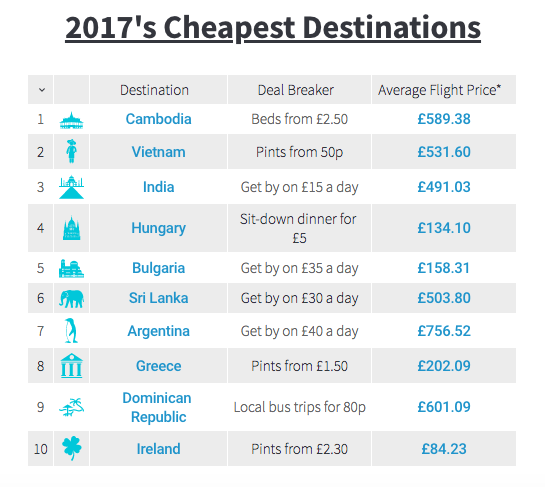Click the Vietnam figure icon
545x487 pixels.
tap(72, 151)
